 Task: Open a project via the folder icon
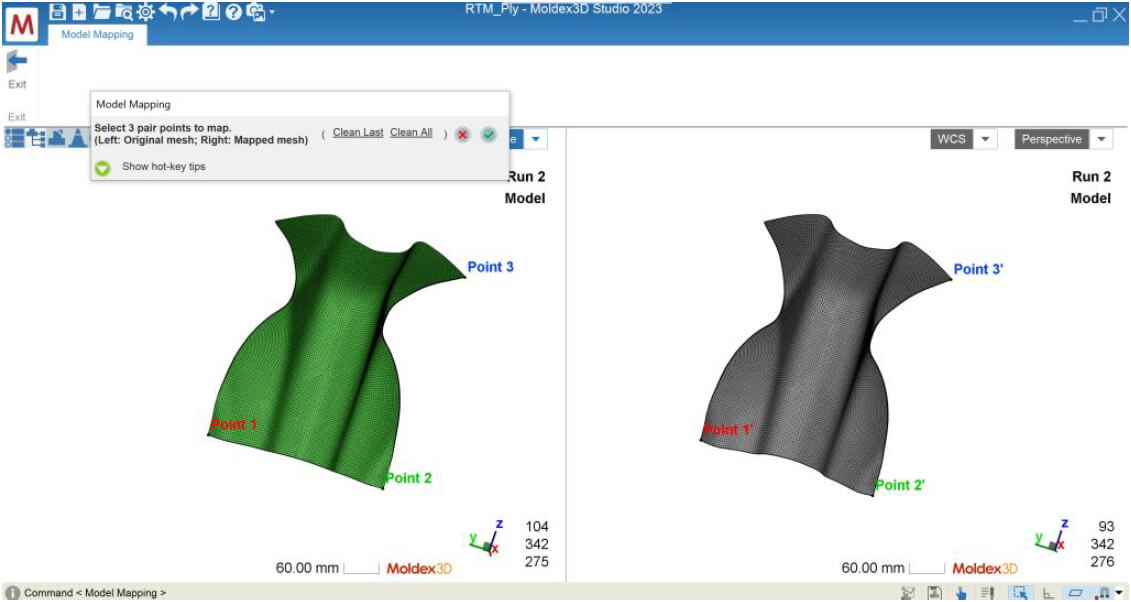(x=101, y=12)
